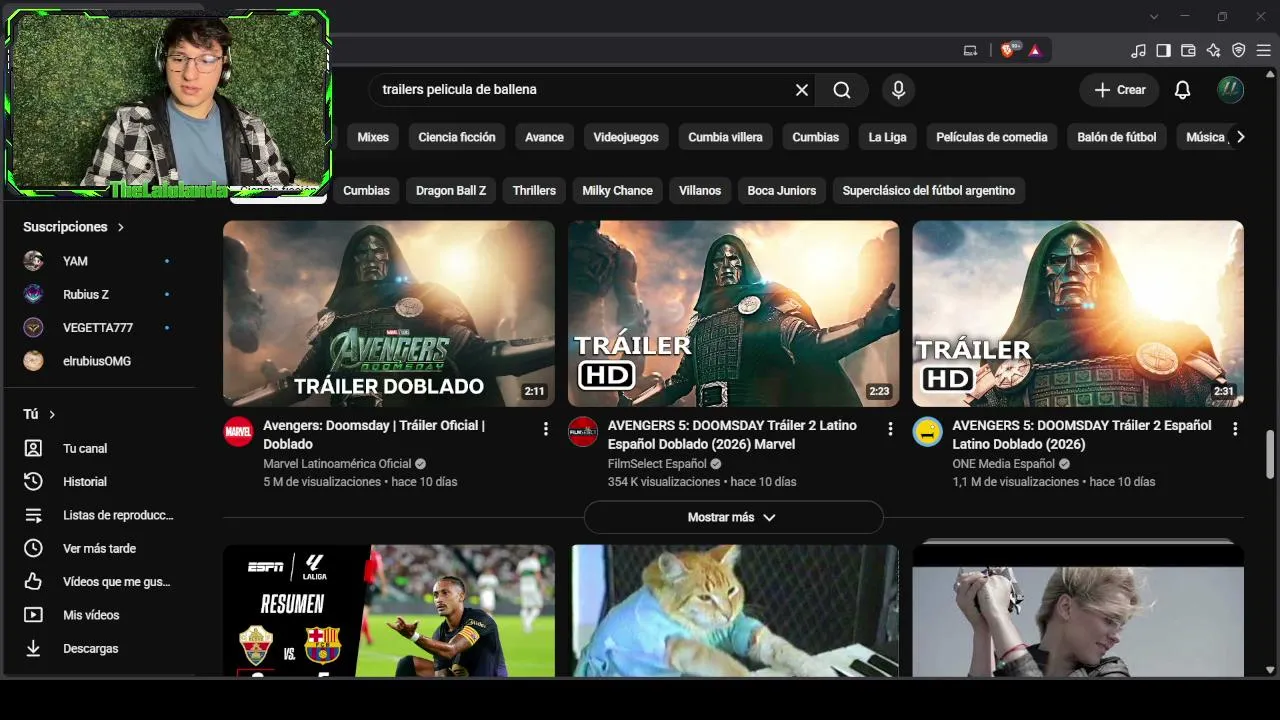Visit Marvel Latinoamérica Oficial channel name
1280x720 pixels.
337,464
